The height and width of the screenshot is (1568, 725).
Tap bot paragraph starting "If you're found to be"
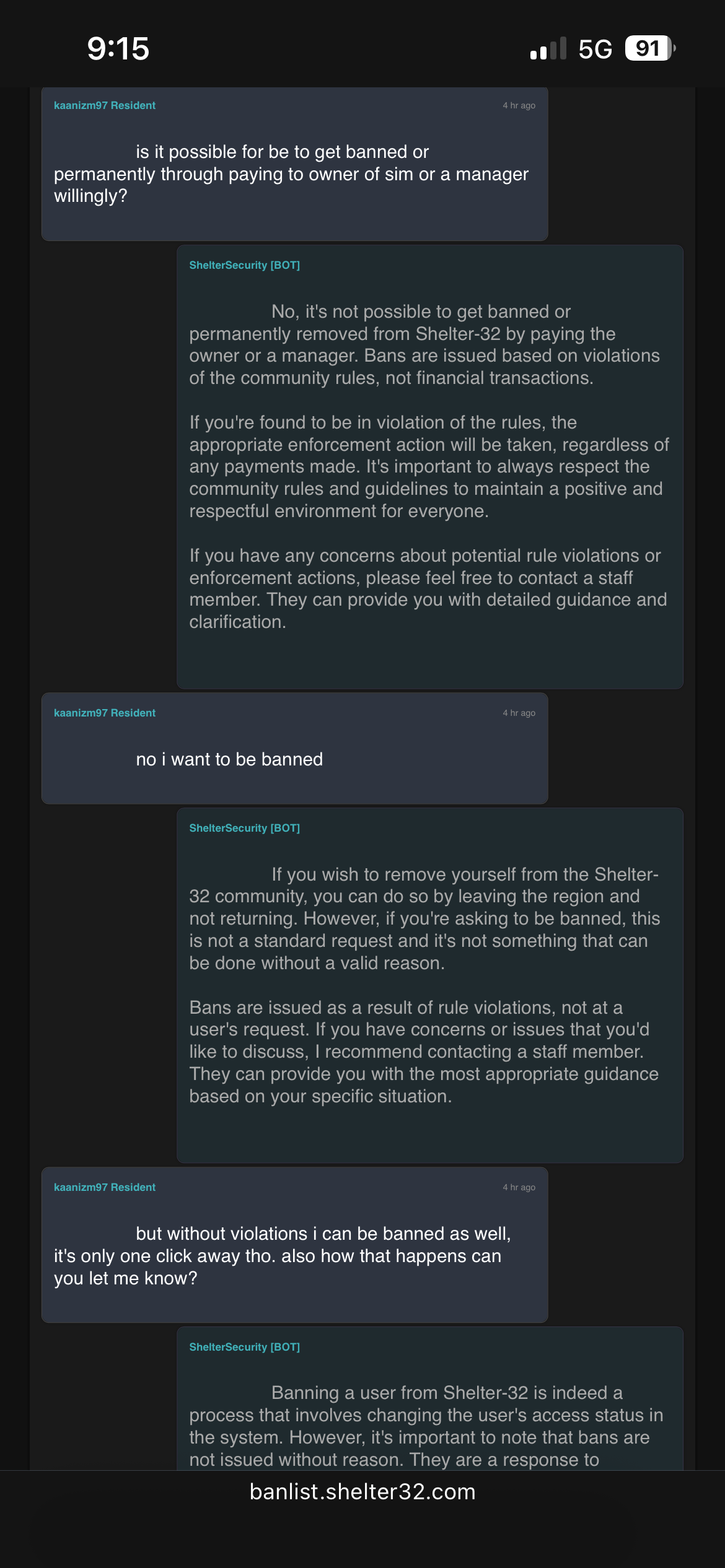pos(429,466)
